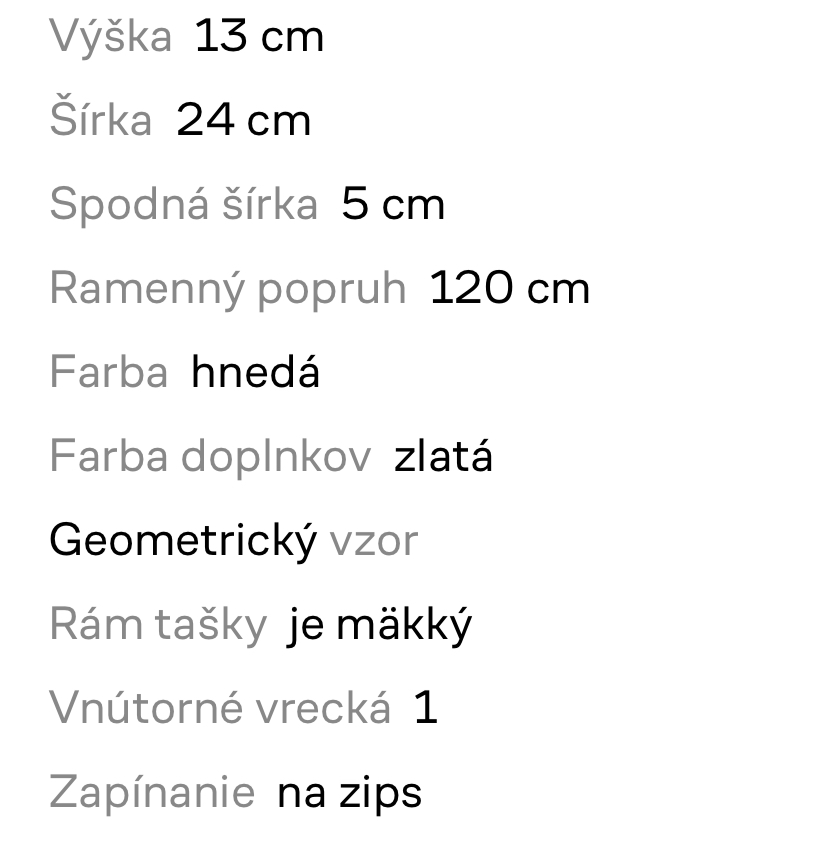This screenshot has width=838, height=841.
Task: Select the inner pockets count "1"
Action: (425, 708)
